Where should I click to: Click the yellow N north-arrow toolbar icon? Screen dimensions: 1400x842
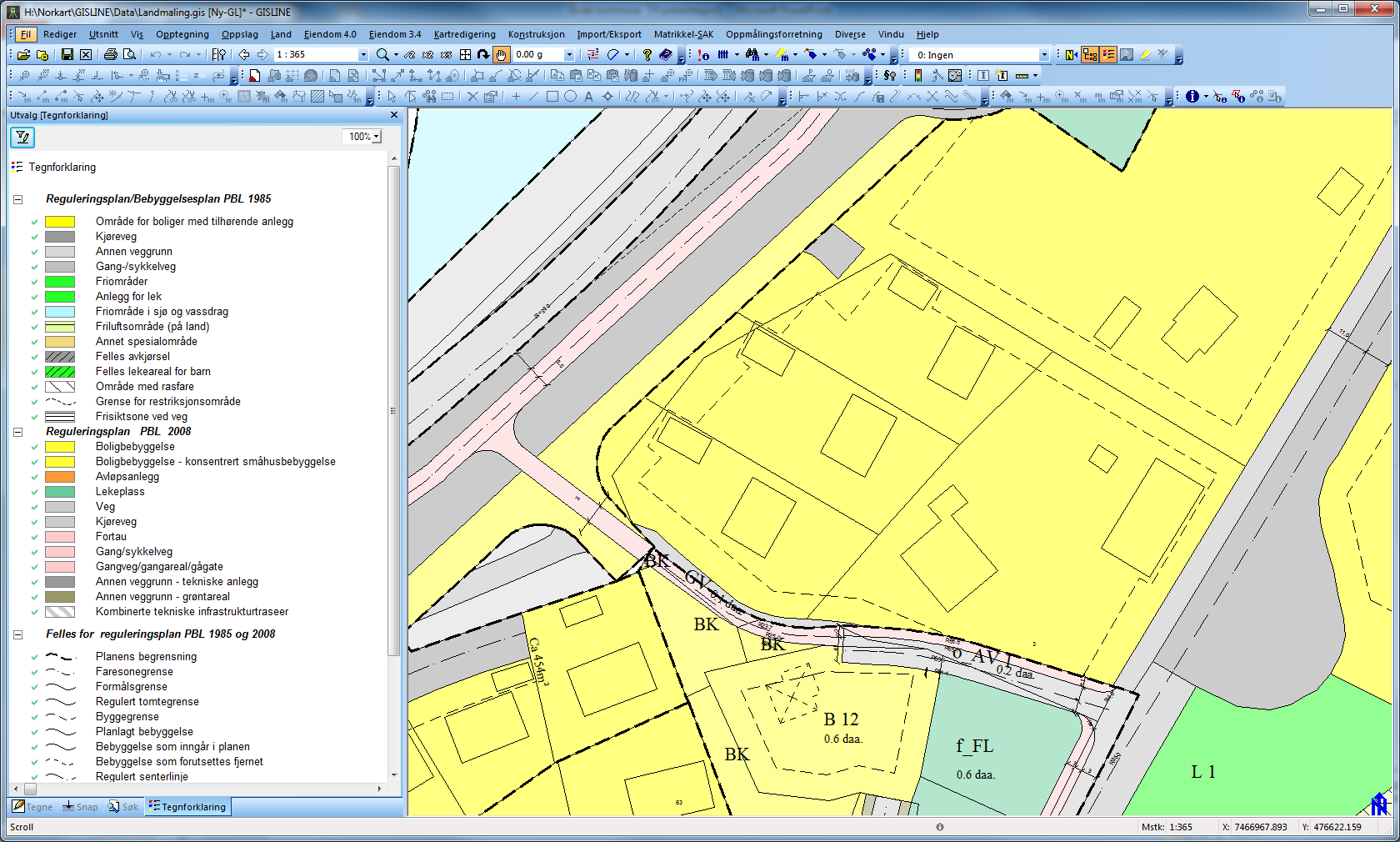point(1071,54)
